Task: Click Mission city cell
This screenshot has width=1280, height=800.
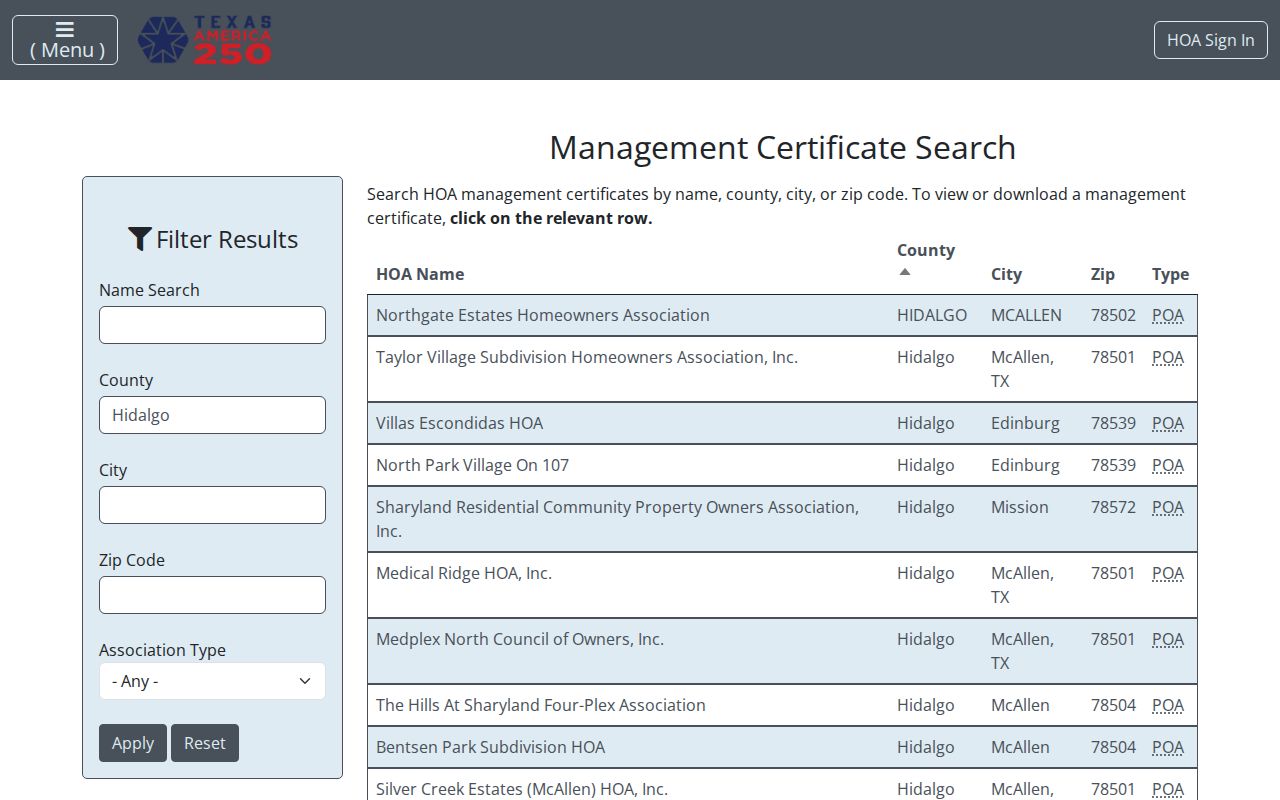Action: tap(1020, 507)
